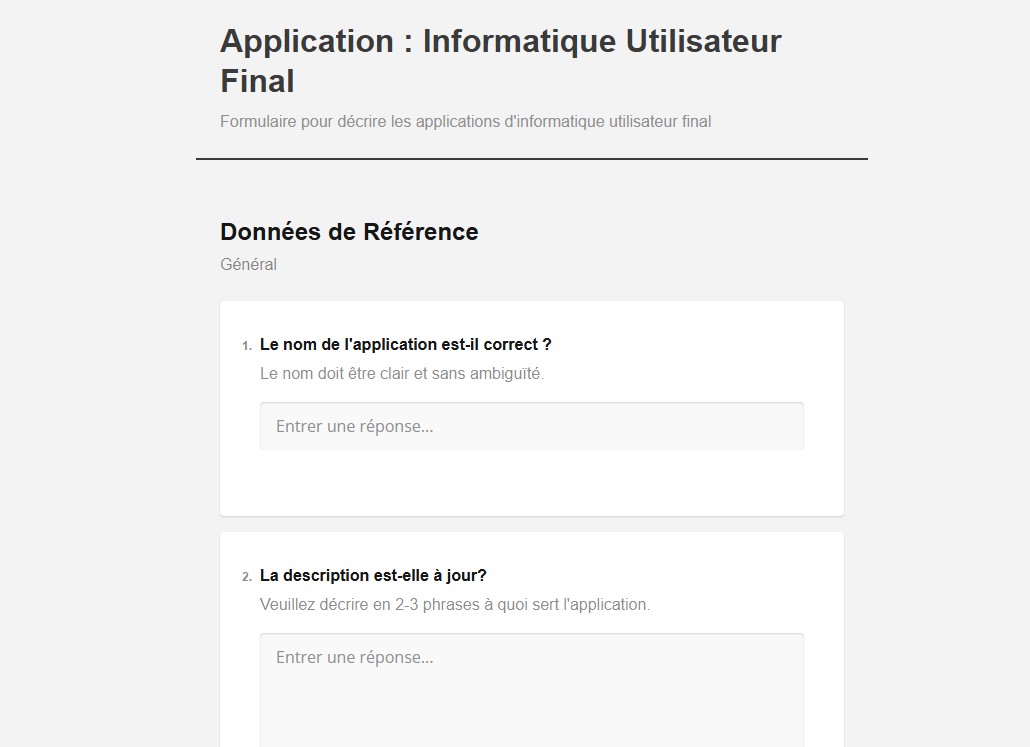Click the "Données de Référence" section heading

(x=349, y=232)
